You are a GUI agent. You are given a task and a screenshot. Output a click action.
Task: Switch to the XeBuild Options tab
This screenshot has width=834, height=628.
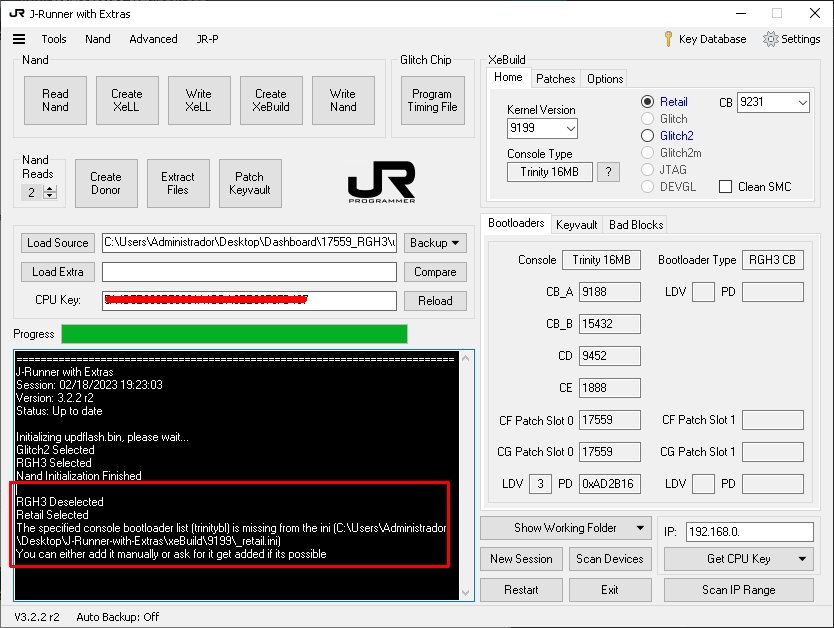click(x=605, y=79)
